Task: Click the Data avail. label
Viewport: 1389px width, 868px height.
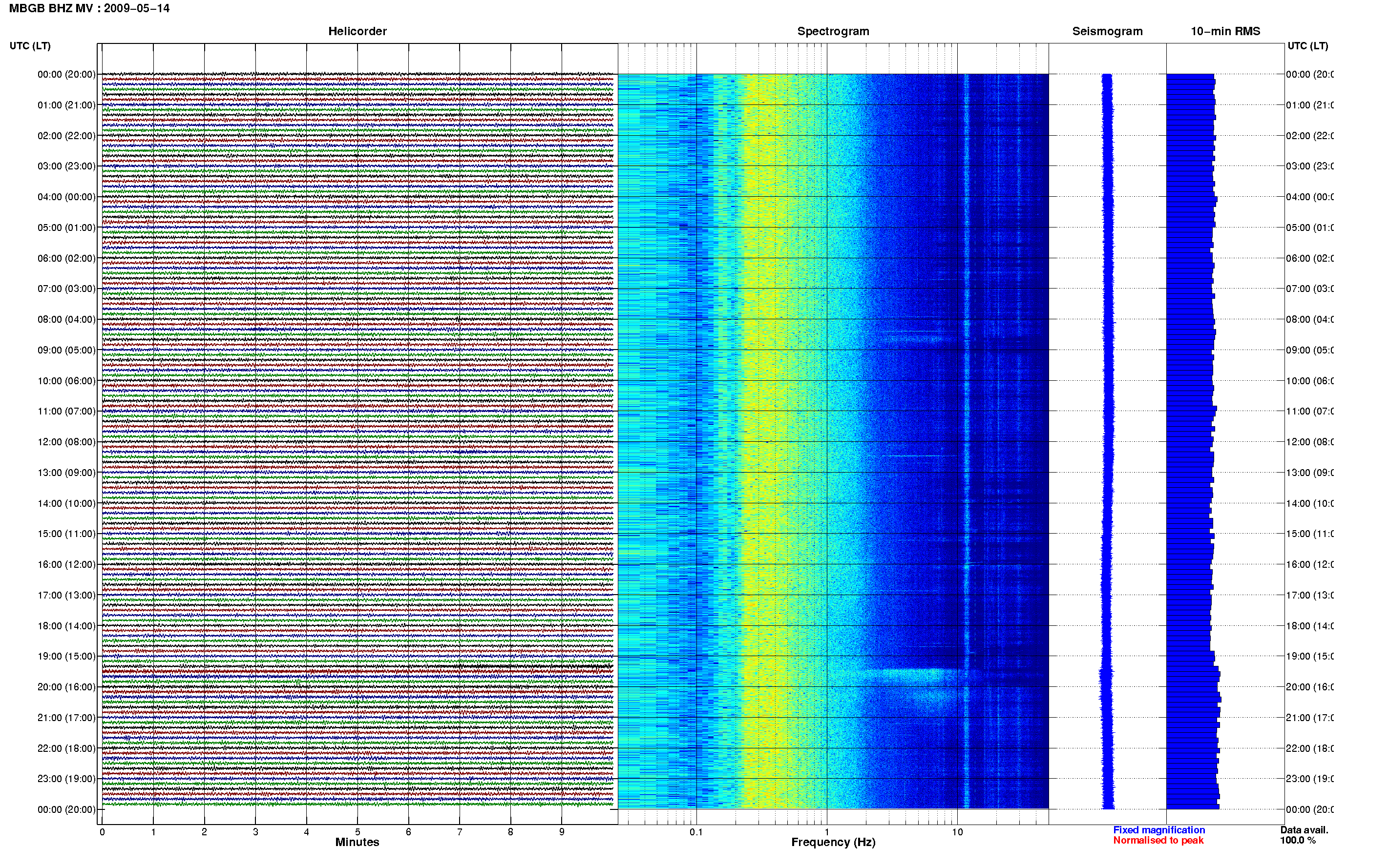Action: (x=1304, y=830)
